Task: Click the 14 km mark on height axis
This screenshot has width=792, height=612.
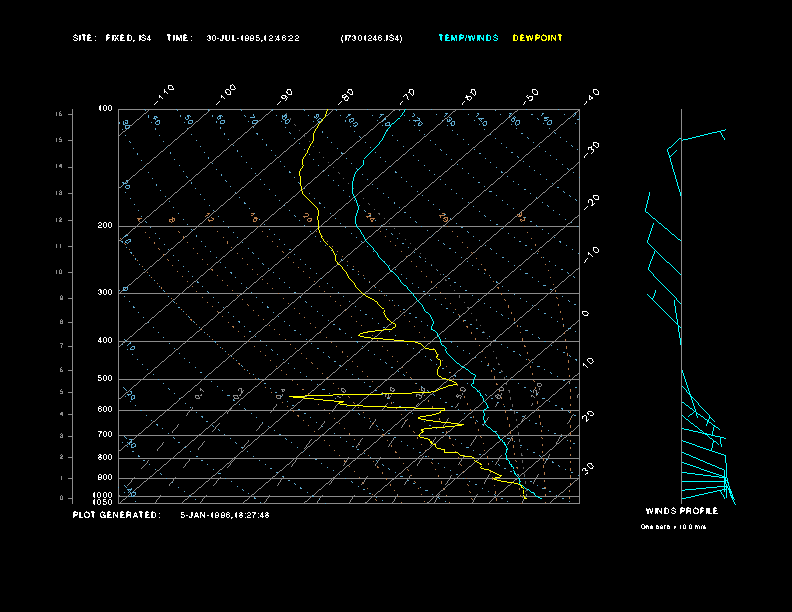Action: point(60,167)
